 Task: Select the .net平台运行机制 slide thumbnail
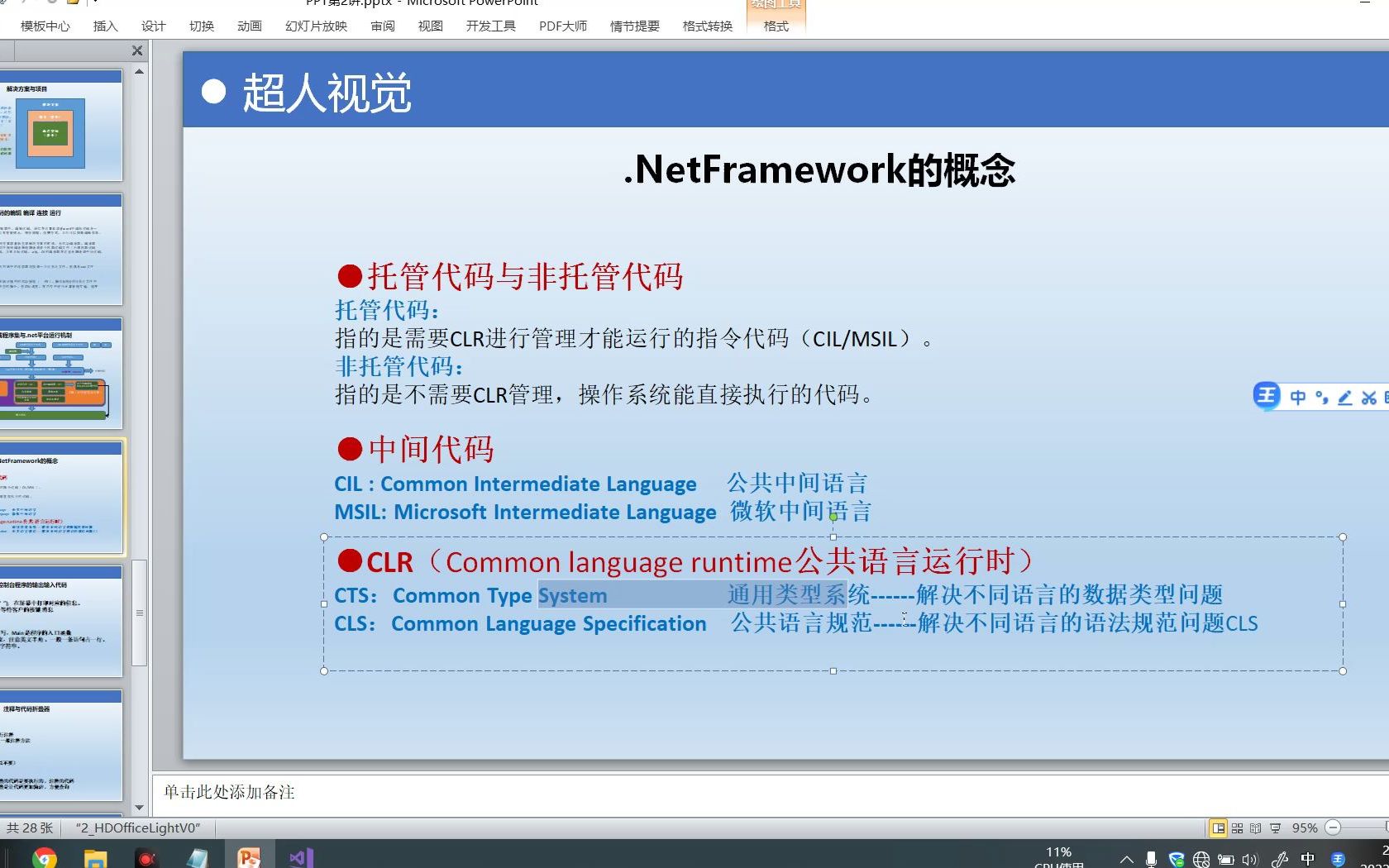(60, 374)
